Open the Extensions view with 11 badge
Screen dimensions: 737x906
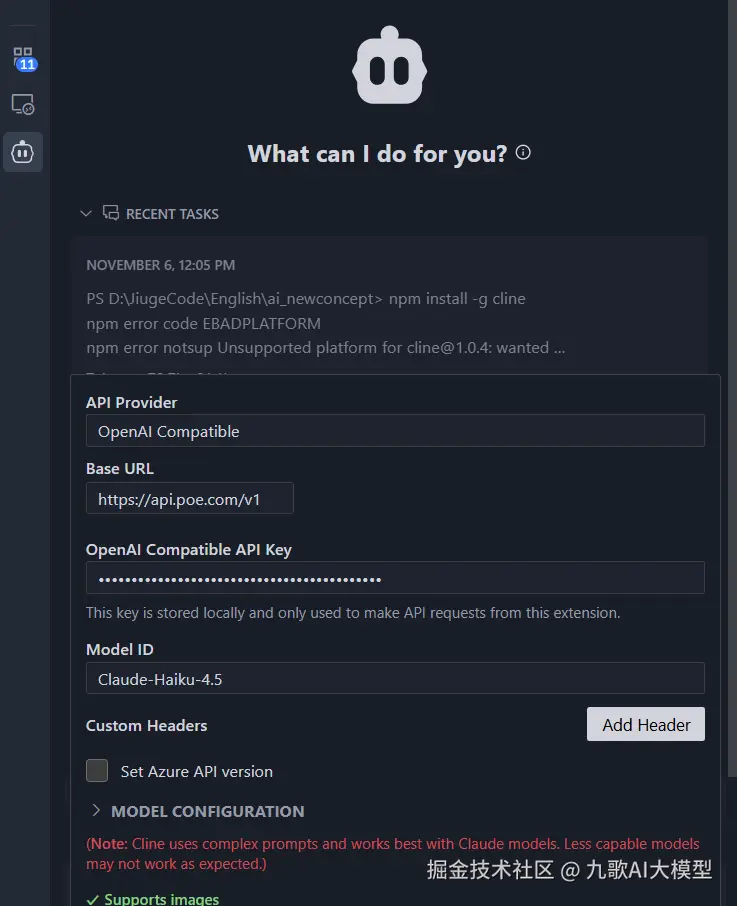click(23, 58)
